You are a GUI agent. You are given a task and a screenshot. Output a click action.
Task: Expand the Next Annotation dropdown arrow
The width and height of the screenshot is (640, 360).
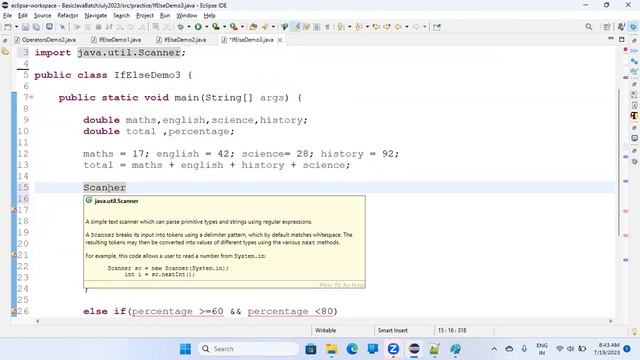click(x=349, y=27)
